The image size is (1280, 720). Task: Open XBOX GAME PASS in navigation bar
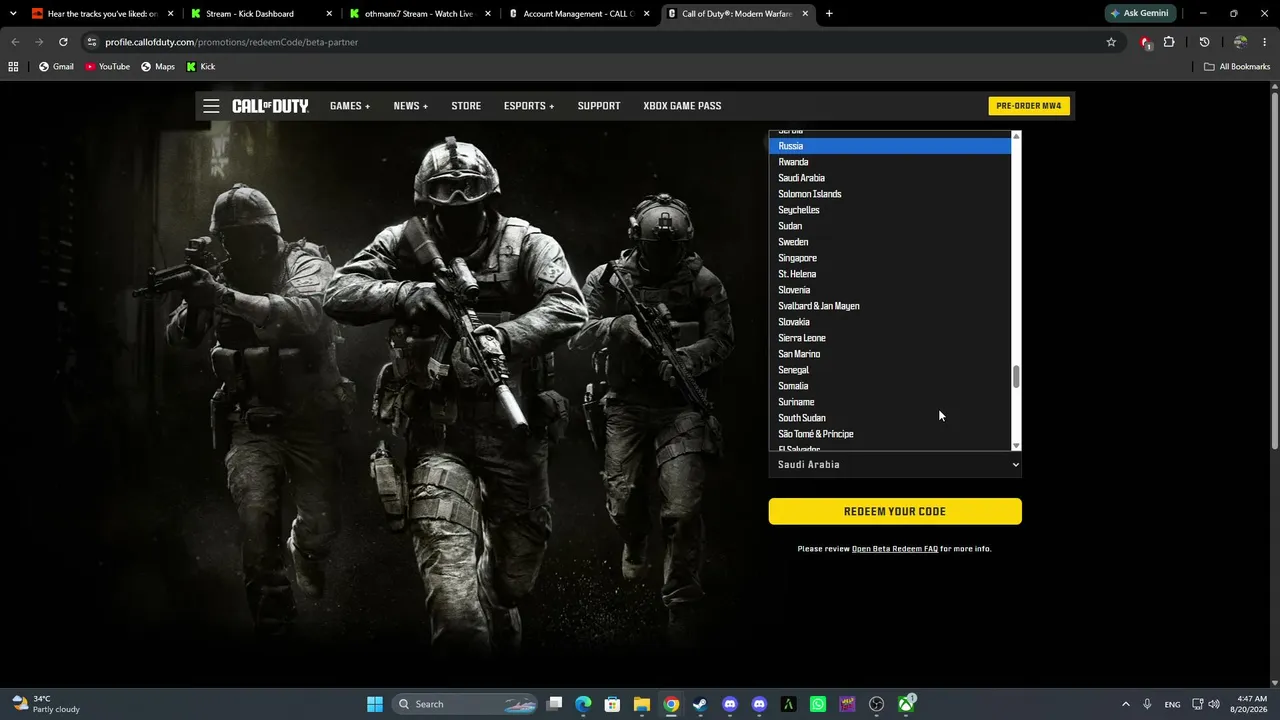point(682,106)
